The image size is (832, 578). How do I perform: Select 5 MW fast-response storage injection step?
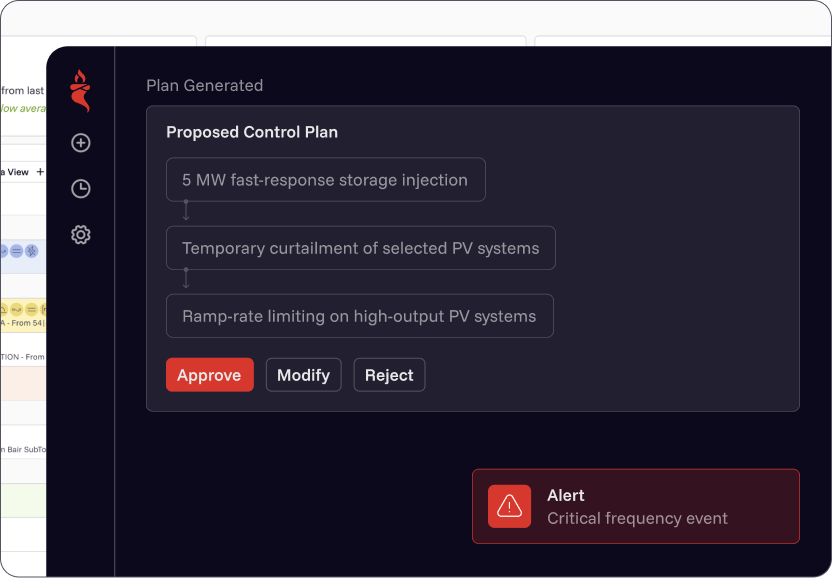(x=325, y=180)
